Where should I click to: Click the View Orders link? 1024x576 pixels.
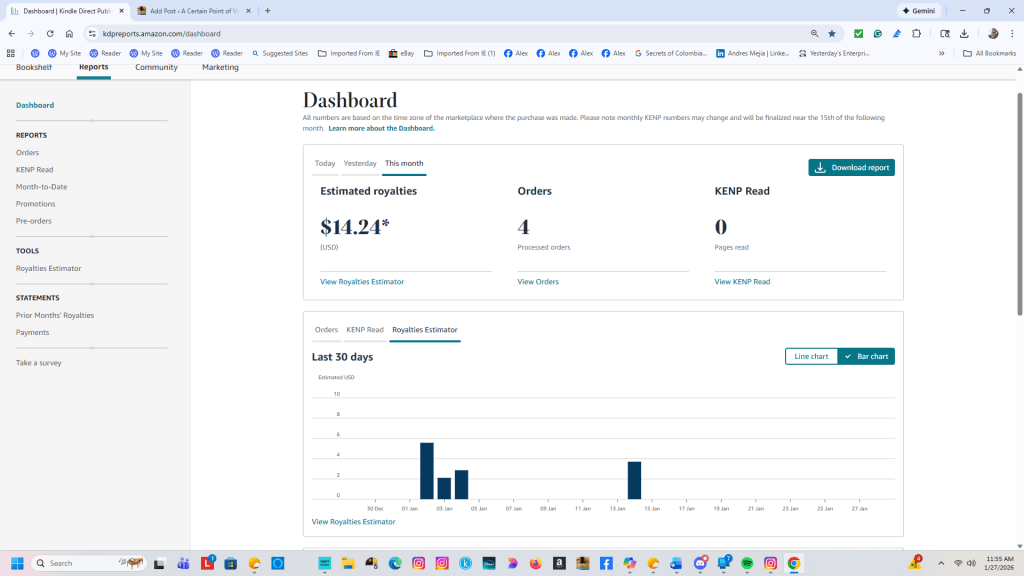[x=538, y=282]
